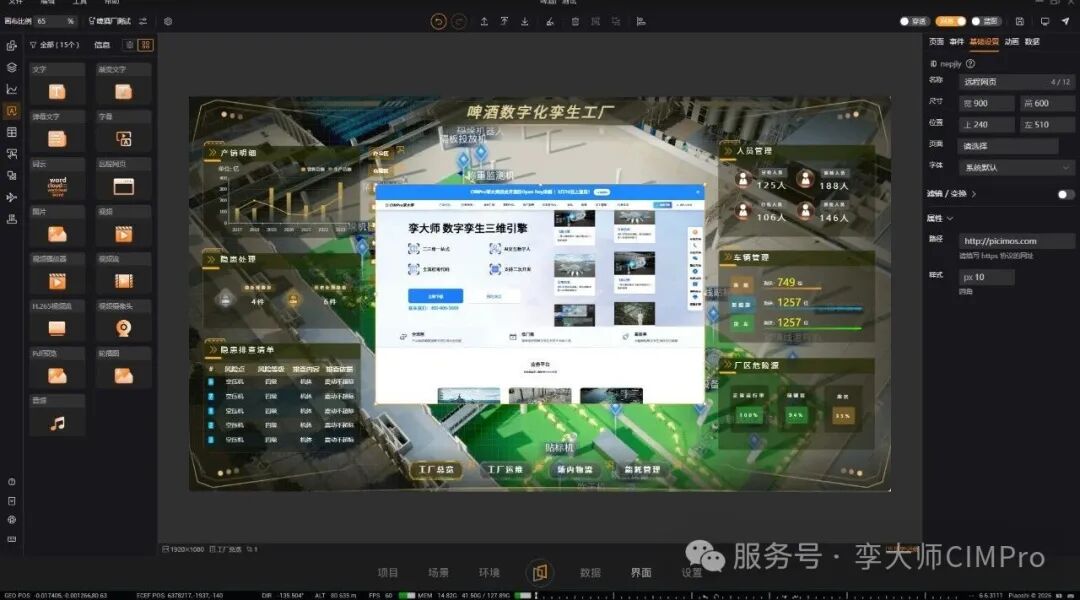1080x600 pixels.
Task: Click the 工厂总览 button on canvas
Action: pos(437,470)
